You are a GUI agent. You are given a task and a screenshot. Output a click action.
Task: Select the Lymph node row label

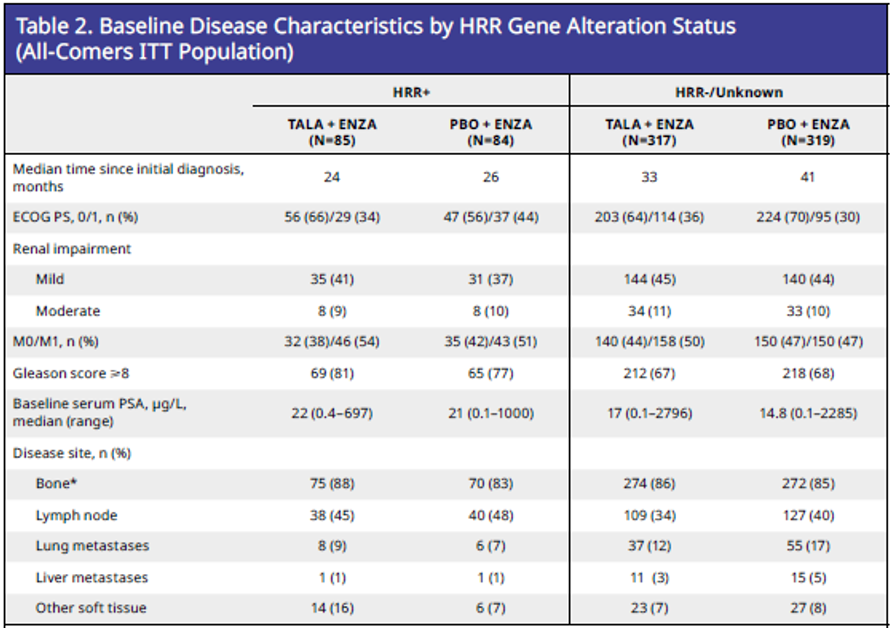point(76,515)
